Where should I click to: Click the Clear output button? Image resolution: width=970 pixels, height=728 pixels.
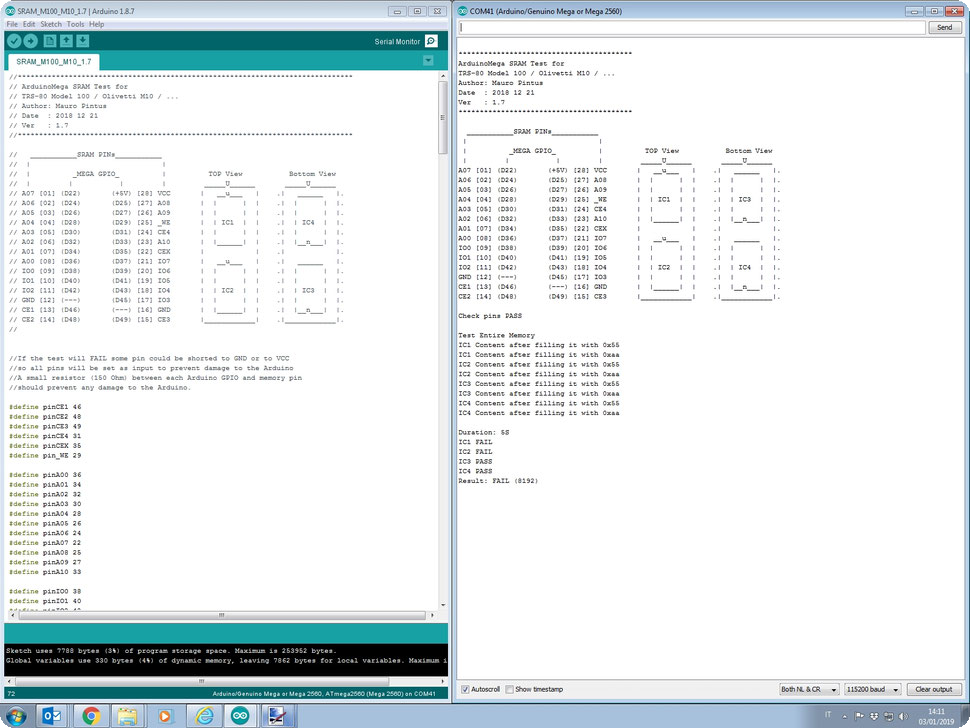934,689
